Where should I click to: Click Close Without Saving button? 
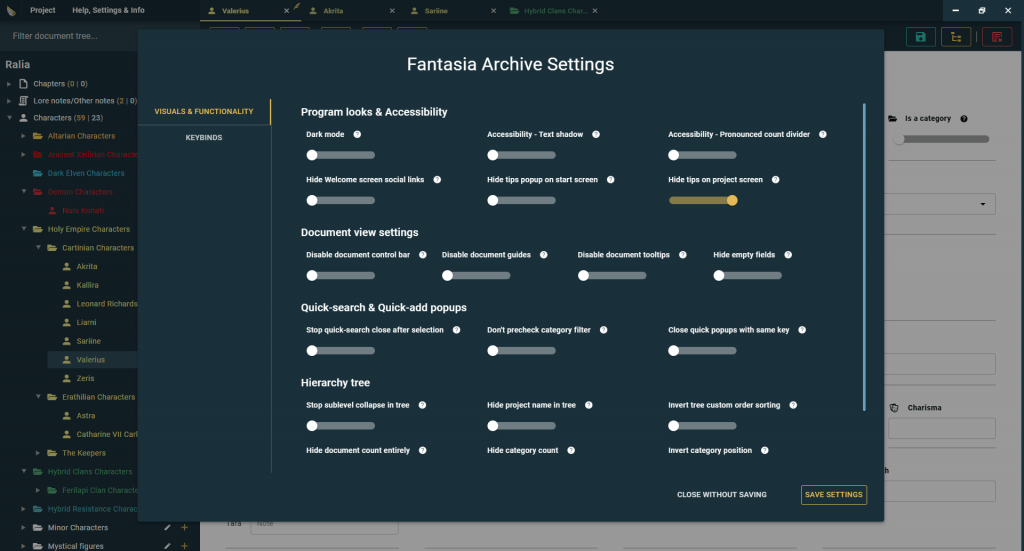point(722,495)
